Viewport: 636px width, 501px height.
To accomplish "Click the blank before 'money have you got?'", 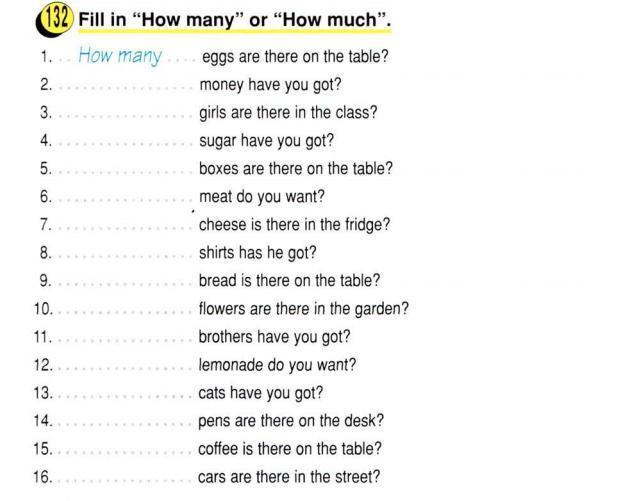I will click(x=126, y=87).
